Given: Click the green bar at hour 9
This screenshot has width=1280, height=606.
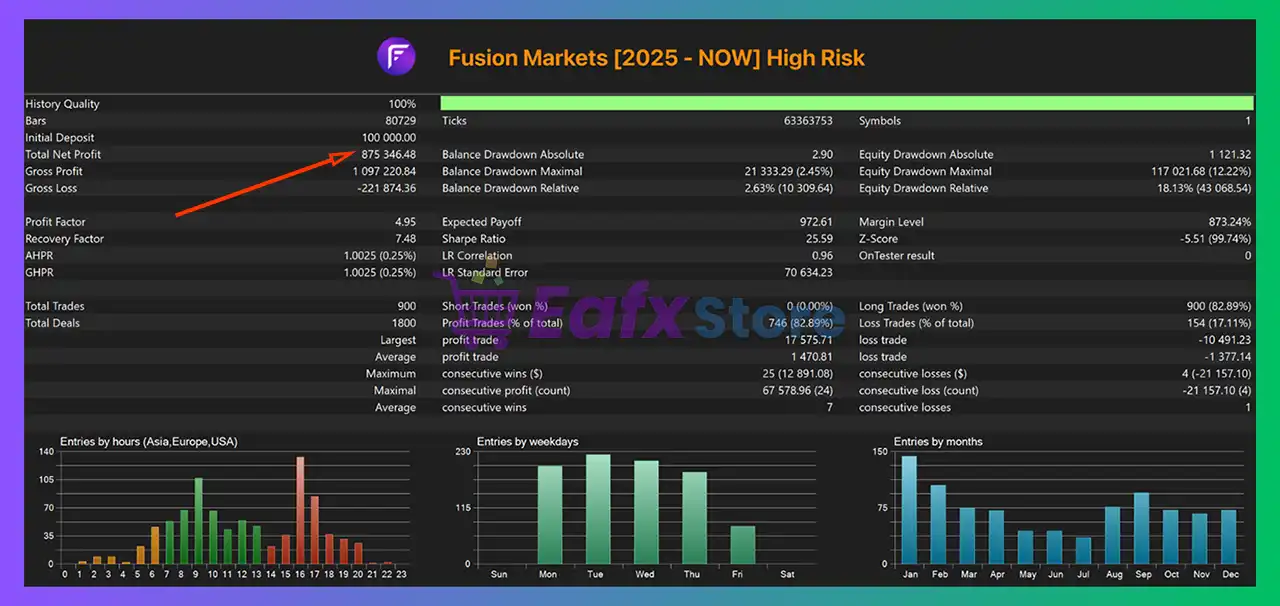Looking at the screenshot, I should point(198,520).
